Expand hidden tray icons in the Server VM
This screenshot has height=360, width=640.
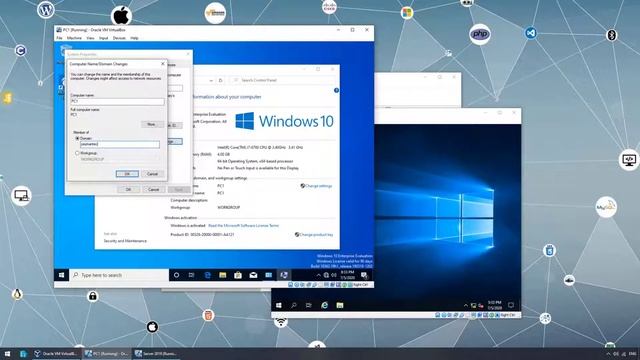pos(466,305)
